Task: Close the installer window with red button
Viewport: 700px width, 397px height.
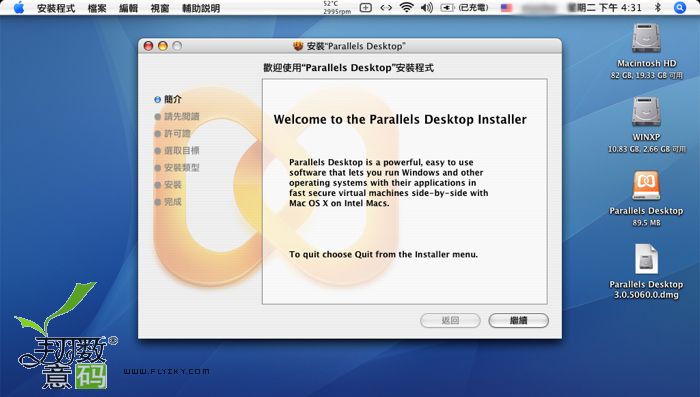Action: pos(149,46)
